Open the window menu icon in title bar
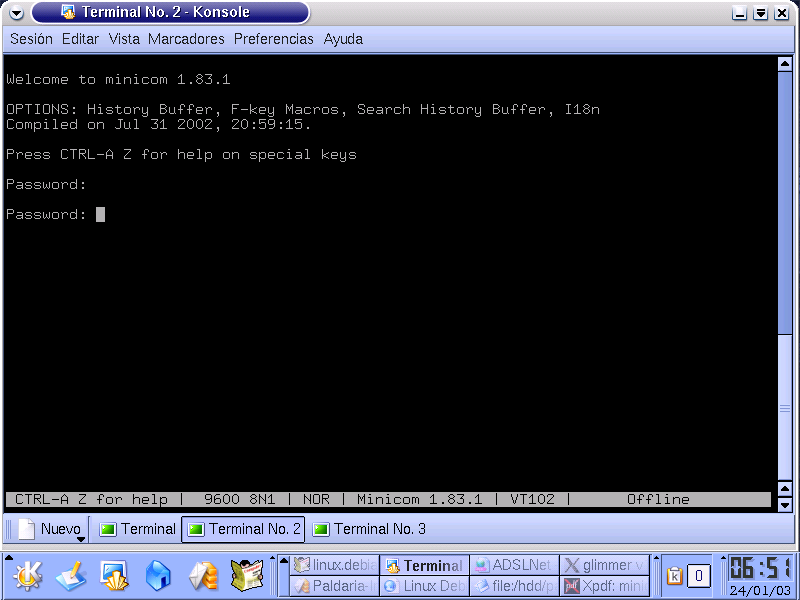 point(16,12)
